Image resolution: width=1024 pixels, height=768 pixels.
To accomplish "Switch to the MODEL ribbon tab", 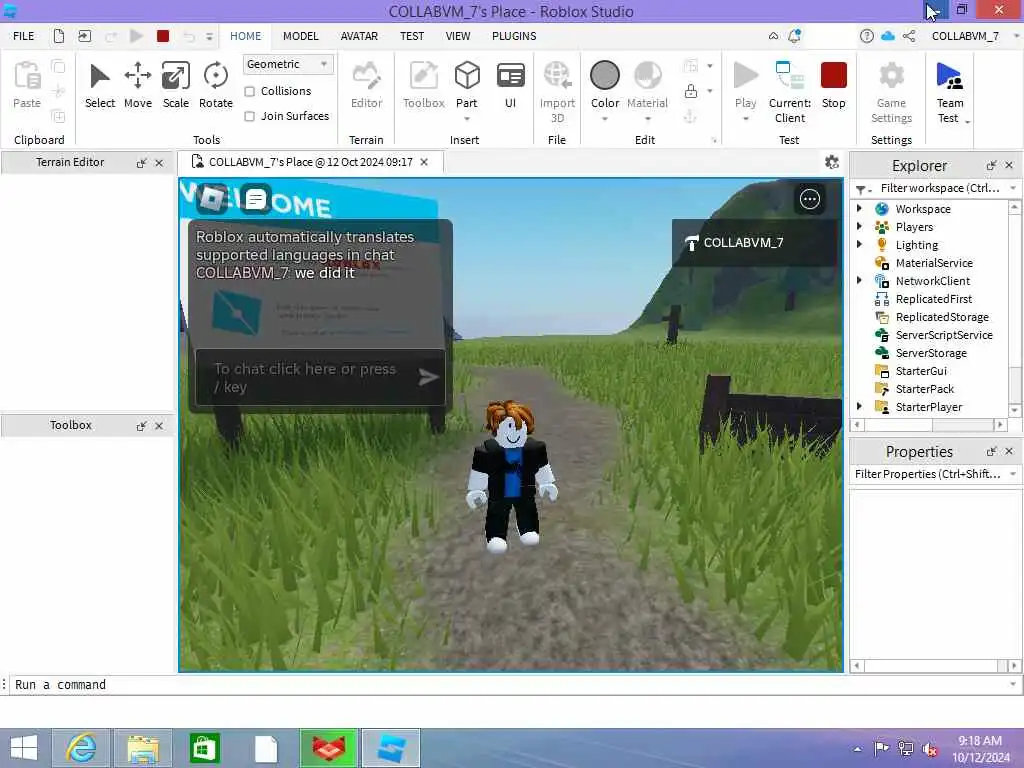I will coord(300,36).
